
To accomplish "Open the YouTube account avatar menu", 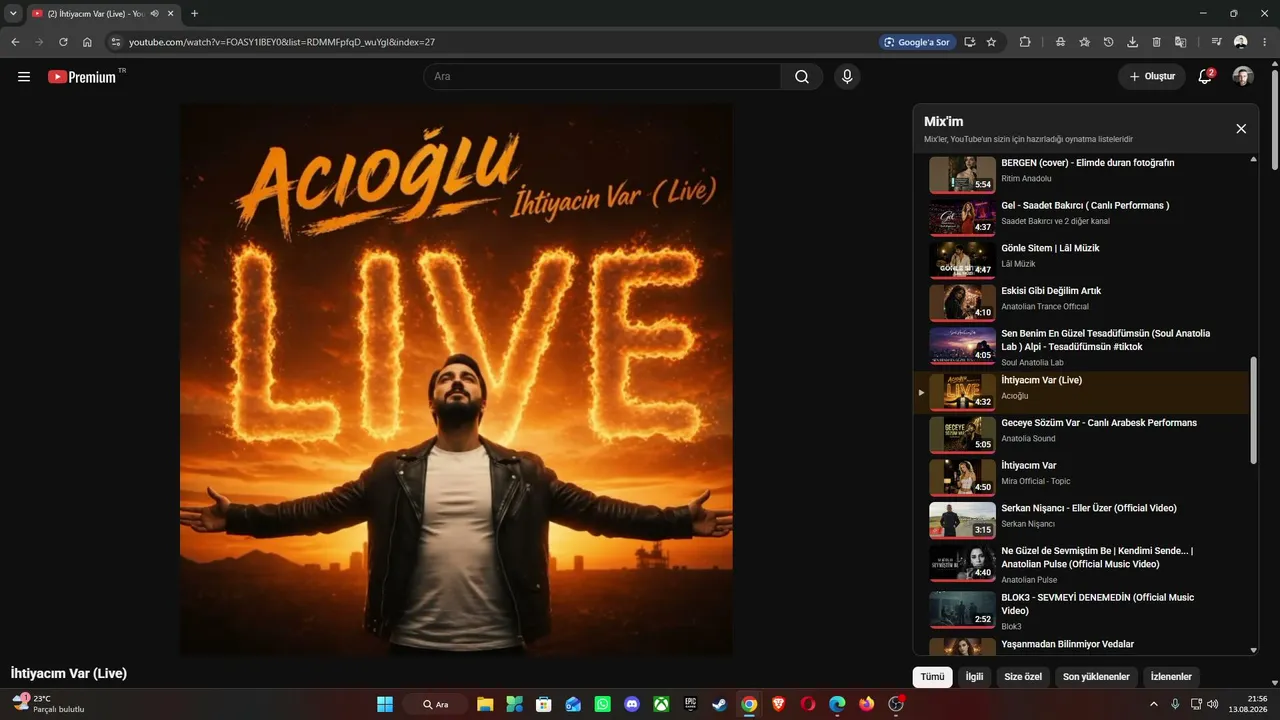I will coord(1243,77).
